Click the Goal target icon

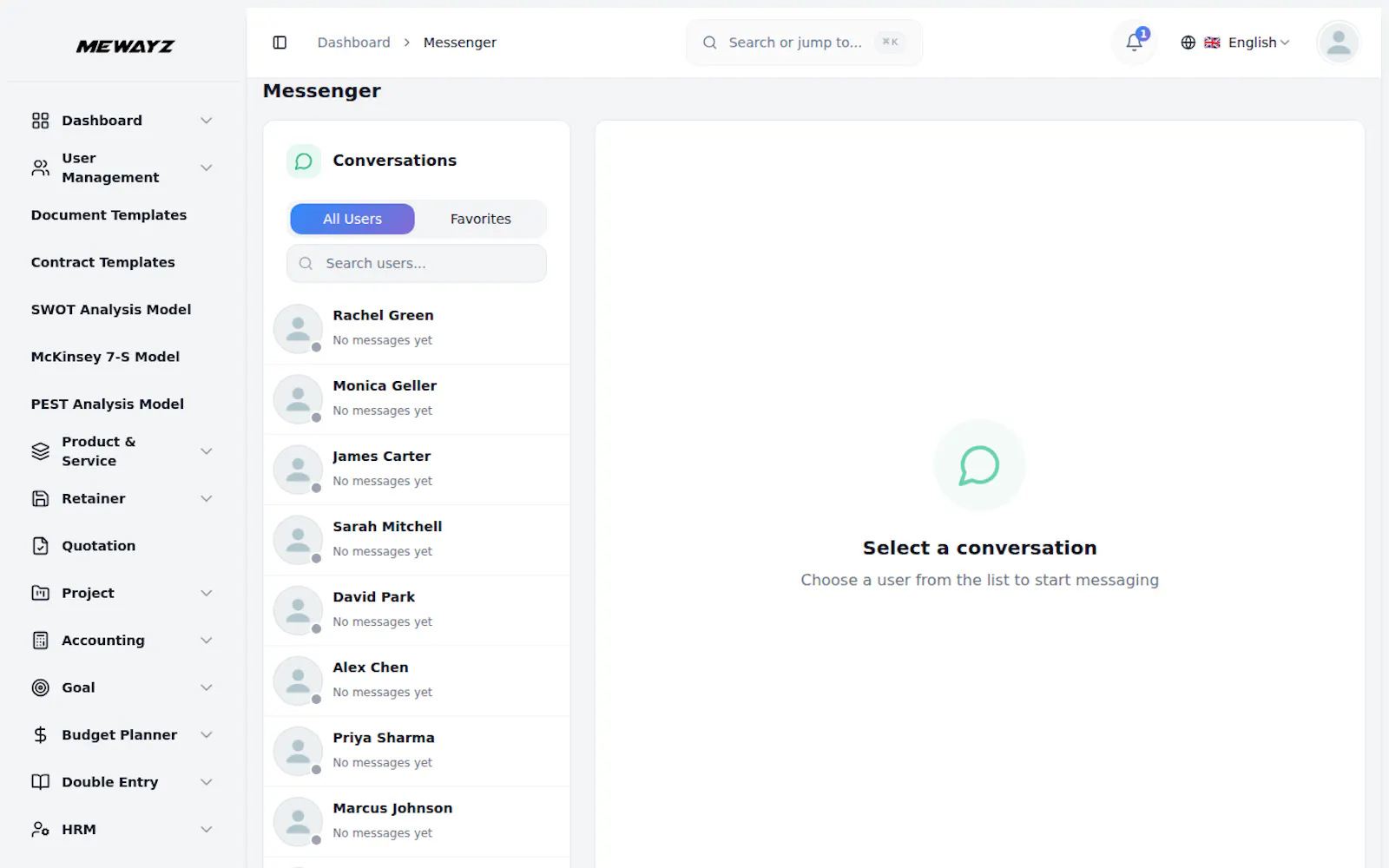(x=40, y=687)
